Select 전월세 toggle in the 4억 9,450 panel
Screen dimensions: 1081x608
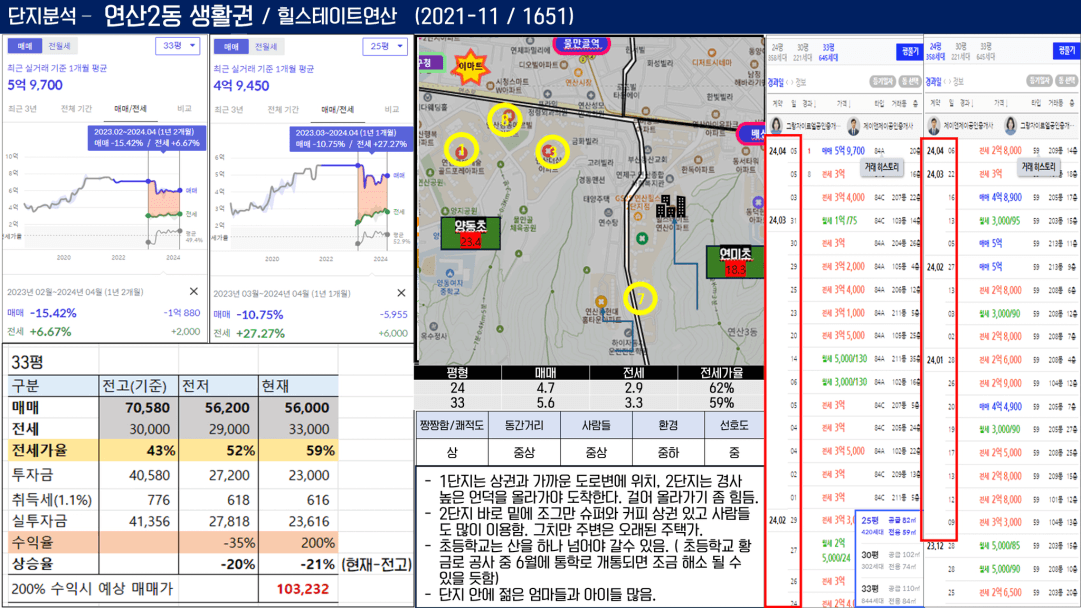(x=266, y=47)
